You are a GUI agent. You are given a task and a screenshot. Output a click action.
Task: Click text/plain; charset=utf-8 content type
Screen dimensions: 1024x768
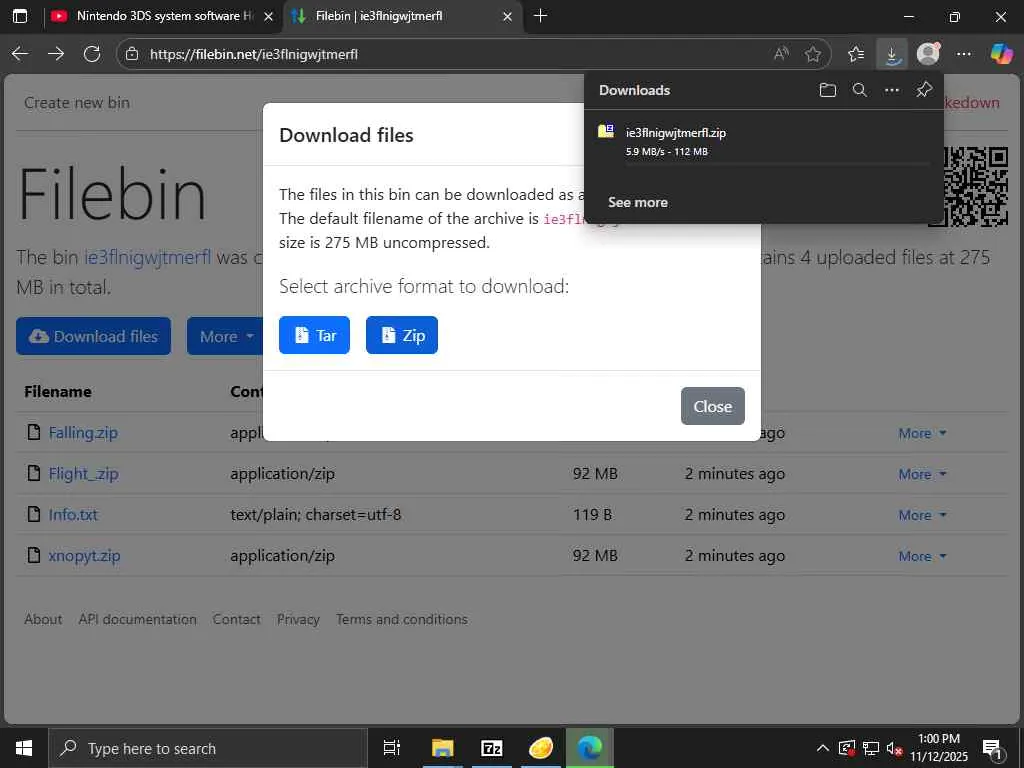pos(315,515)
